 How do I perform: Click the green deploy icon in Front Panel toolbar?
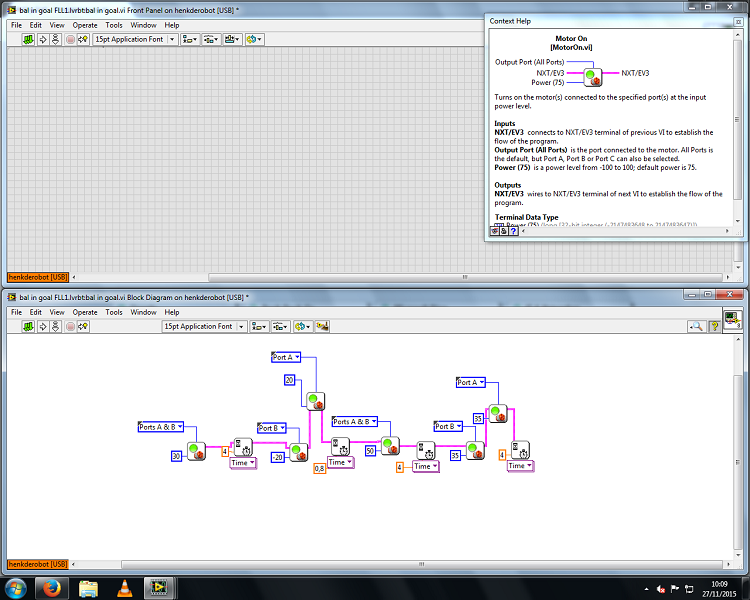pyautogui.click(x=29, y=39)
